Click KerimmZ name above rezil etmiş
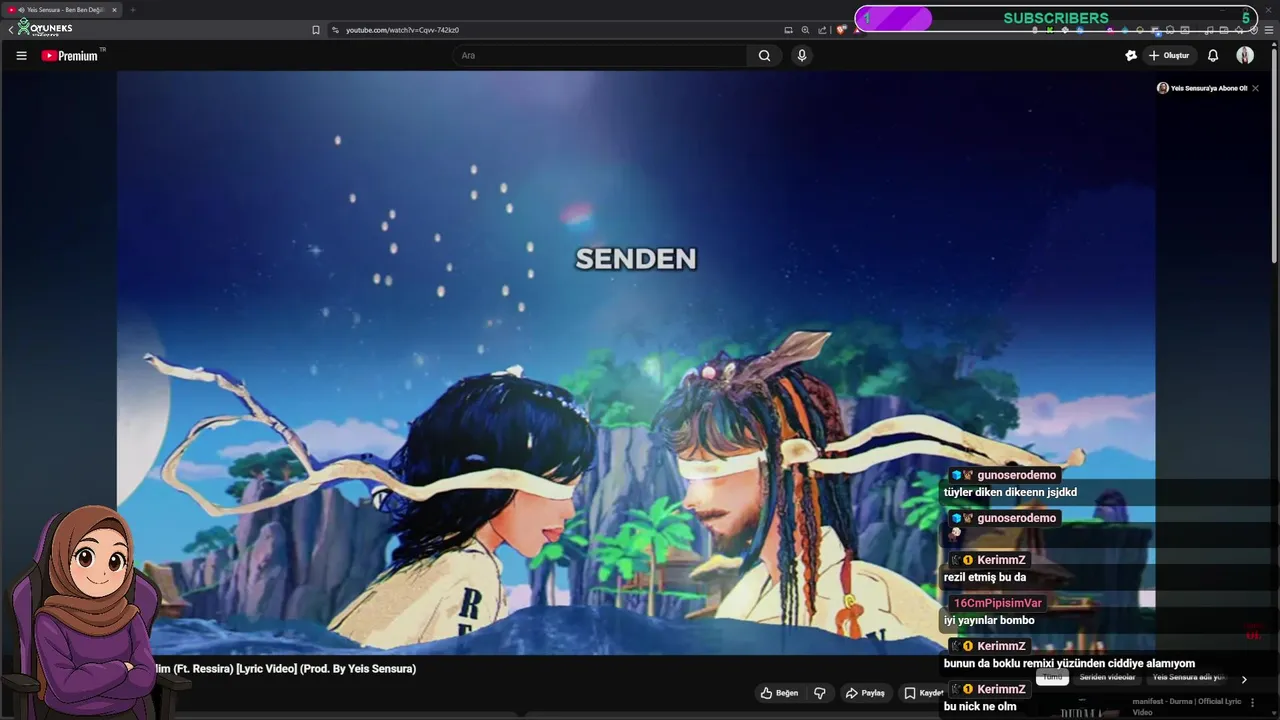Viewport: 1280px width, 720px height. coord(1001,560)
